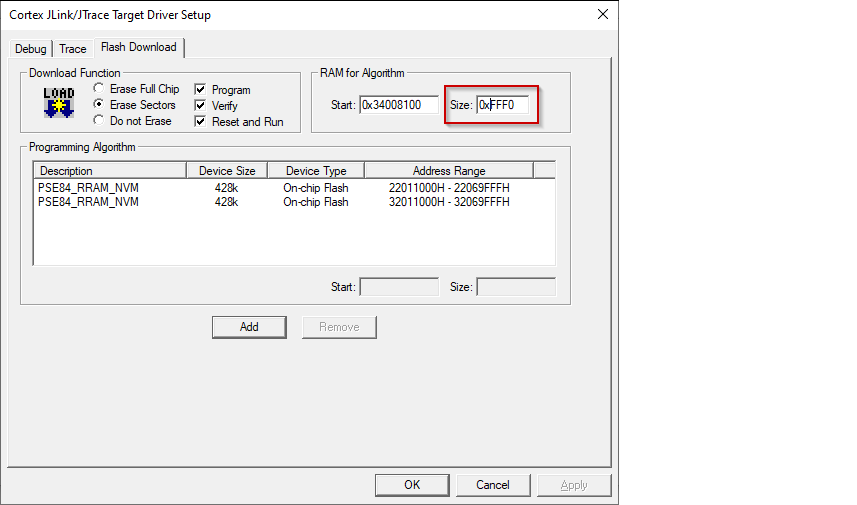Click the Address Range column header
The width and height of the screenshot is (857, 505).
click(448, 171)
